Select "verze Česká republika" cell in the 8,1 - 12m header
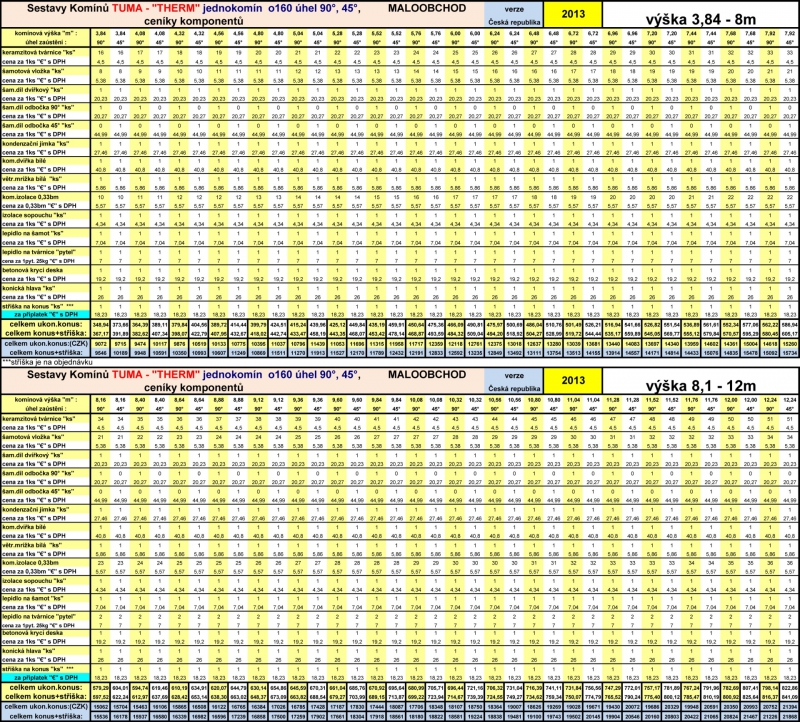This screenshot has height=722, width=800. click(514, 381)
